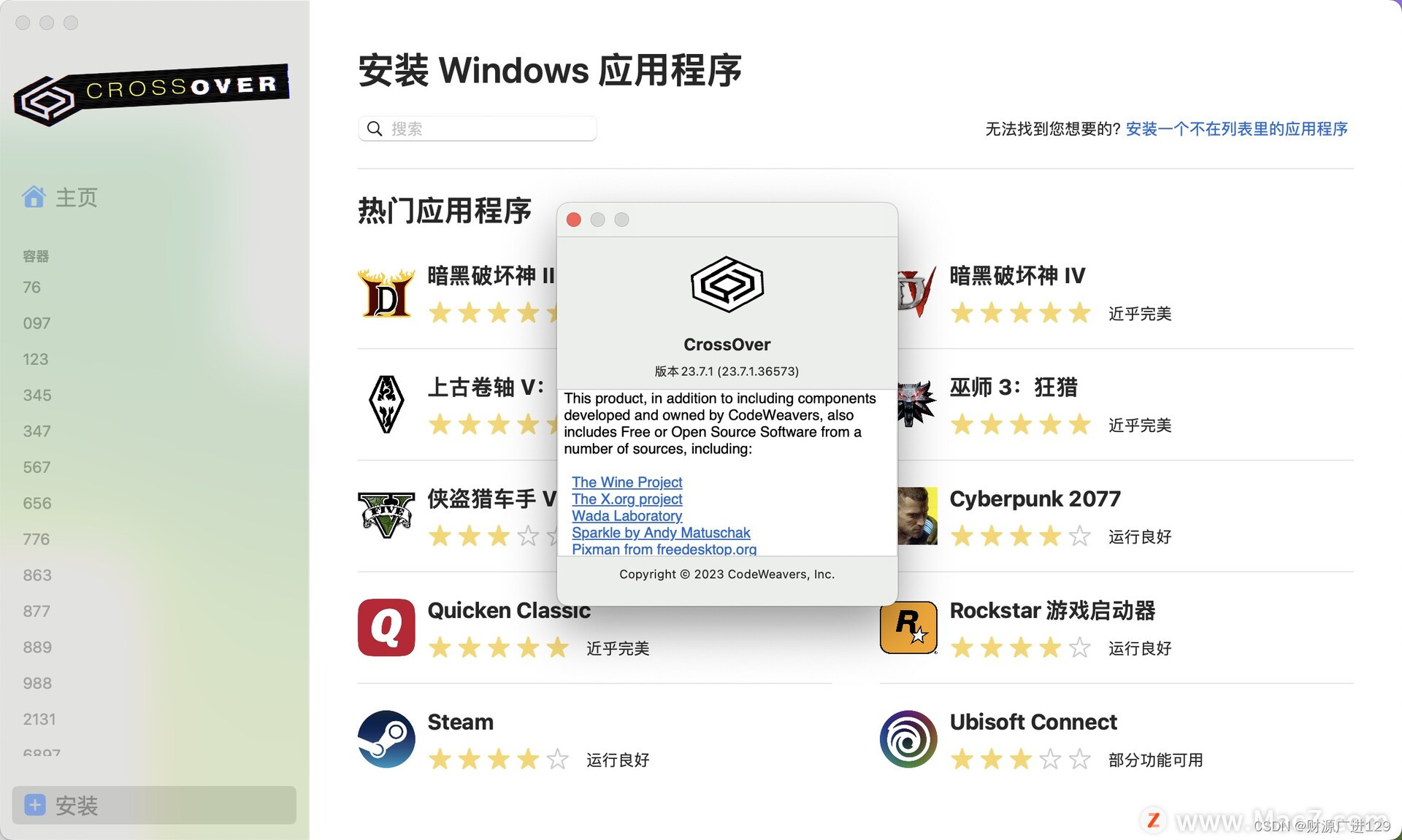Select Steam application icon
This screenshot has width=1402, height=840.
385,738
